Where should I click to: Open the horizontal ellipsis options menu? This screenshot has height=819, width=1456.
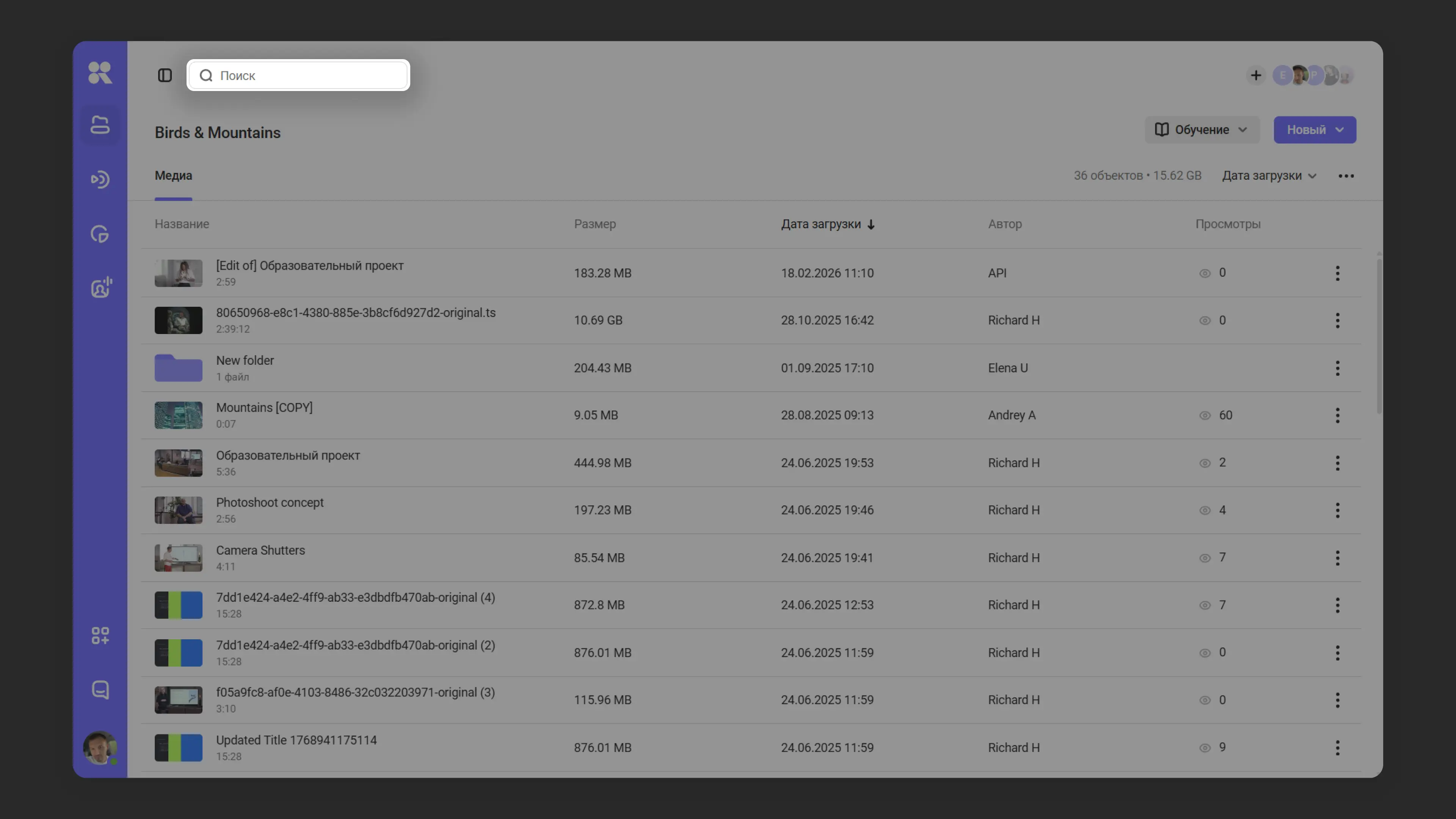pos(1346,176)
